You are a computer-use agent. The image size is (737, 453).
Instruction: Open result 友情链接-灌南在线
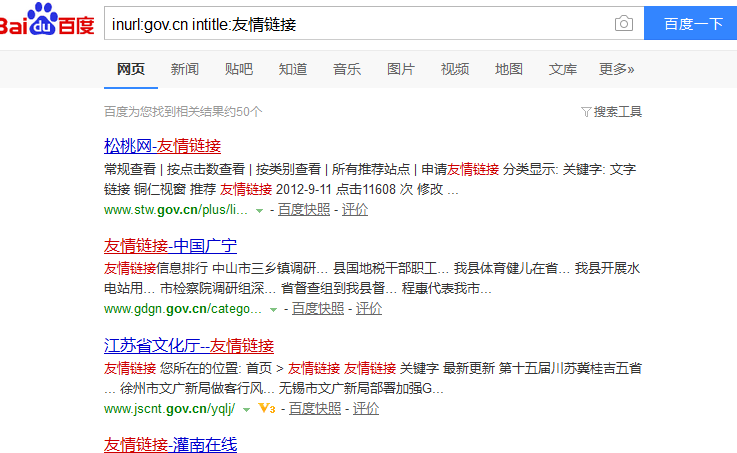(x=170, y=444)
